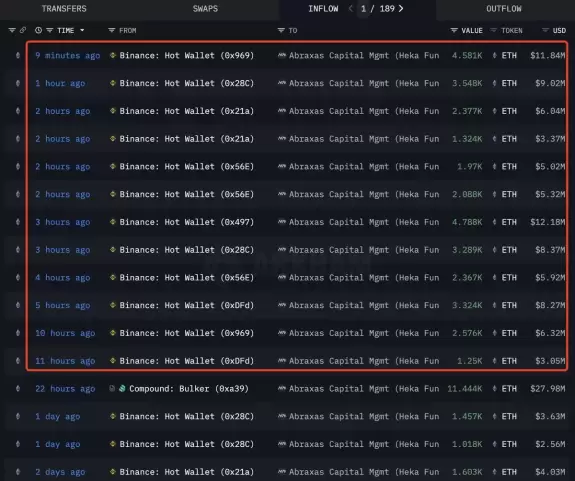This screenshot has width=575, height=481.
Task: Open the TIME column filter
Action: click(50, 30)
